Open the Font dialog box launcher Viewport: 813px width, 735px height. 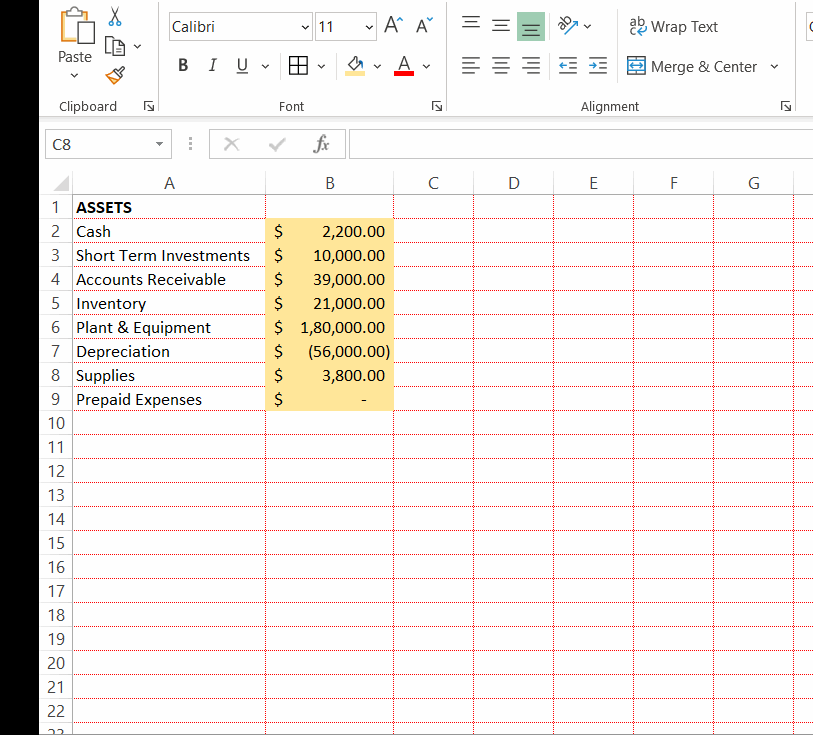click(x=436, y=105)
